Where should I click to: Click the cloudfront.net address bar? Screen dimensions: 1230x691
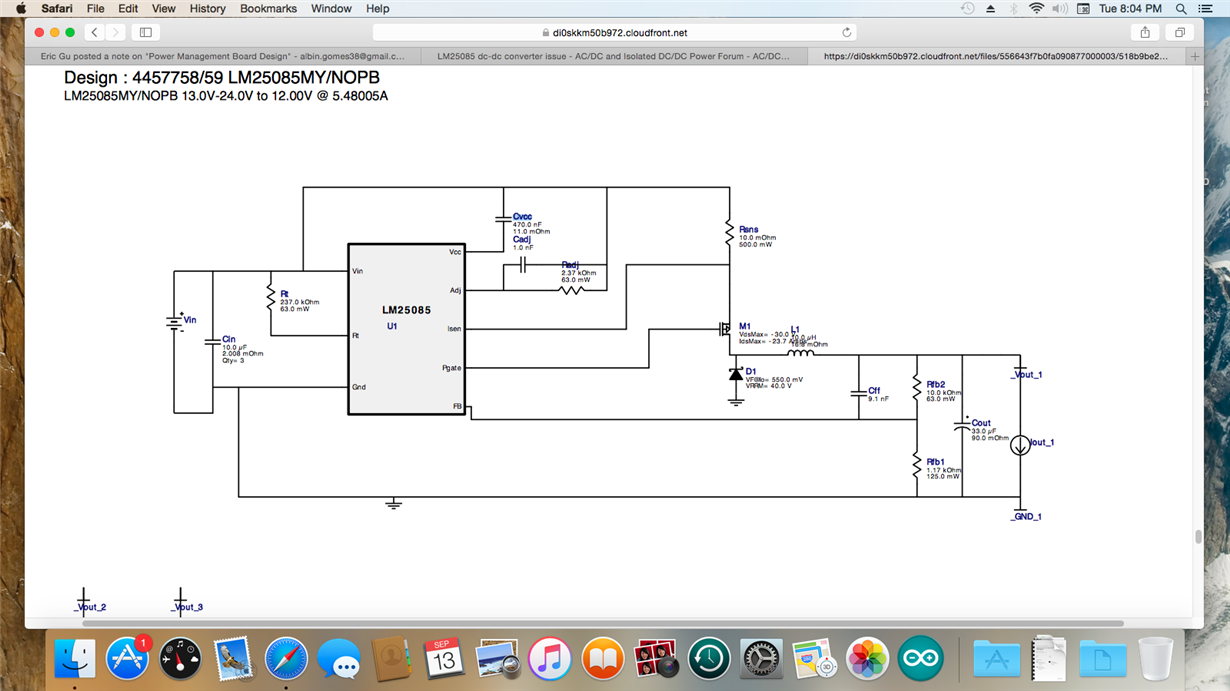click(x=614, y=33)
